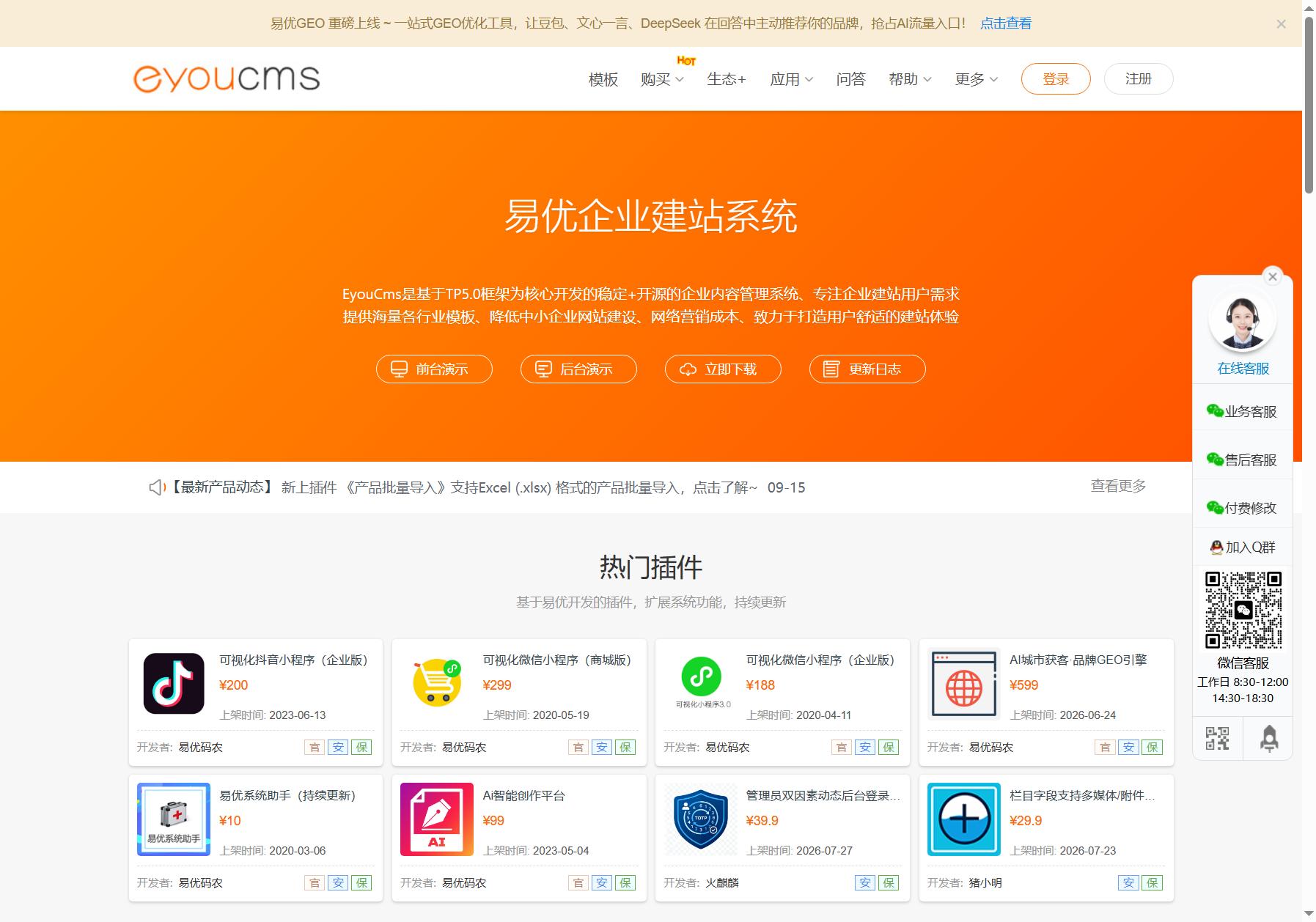Follow the 点击查看 banner link
Viewport: 1316px width, 922px height.
coord(1006,23)
